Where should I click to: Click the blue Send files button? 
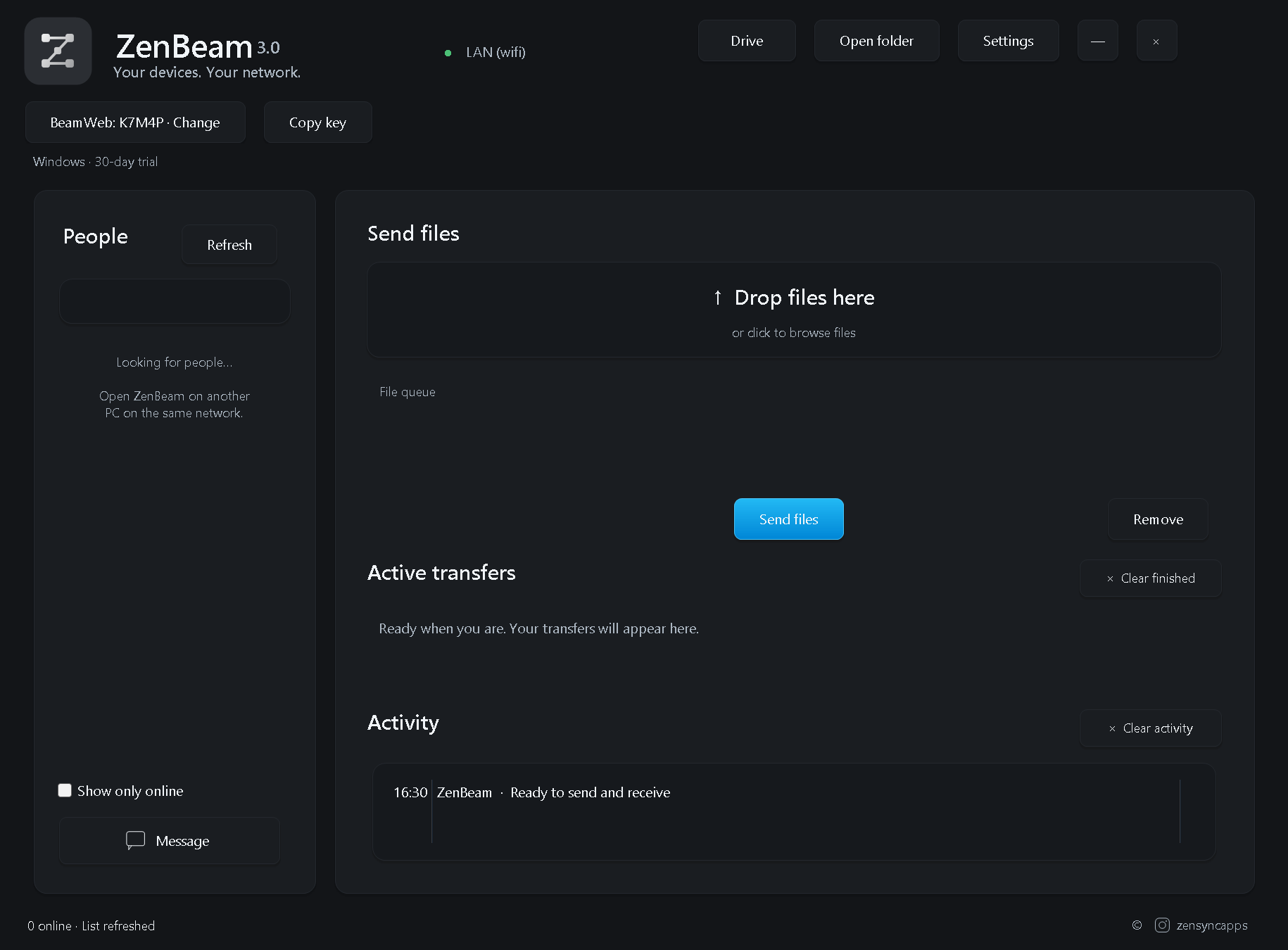coord(788,519)
